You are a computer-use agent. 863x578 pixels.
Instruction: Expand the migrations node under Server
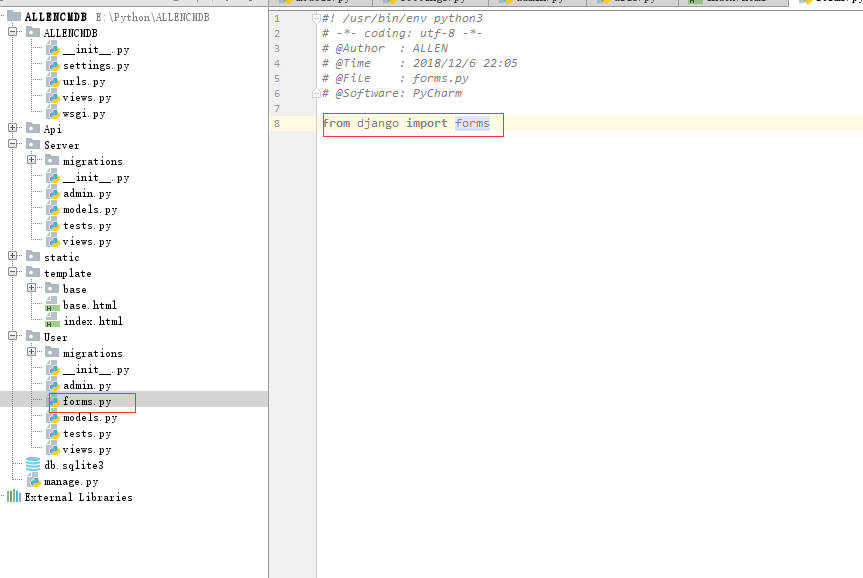coord(31,160)
